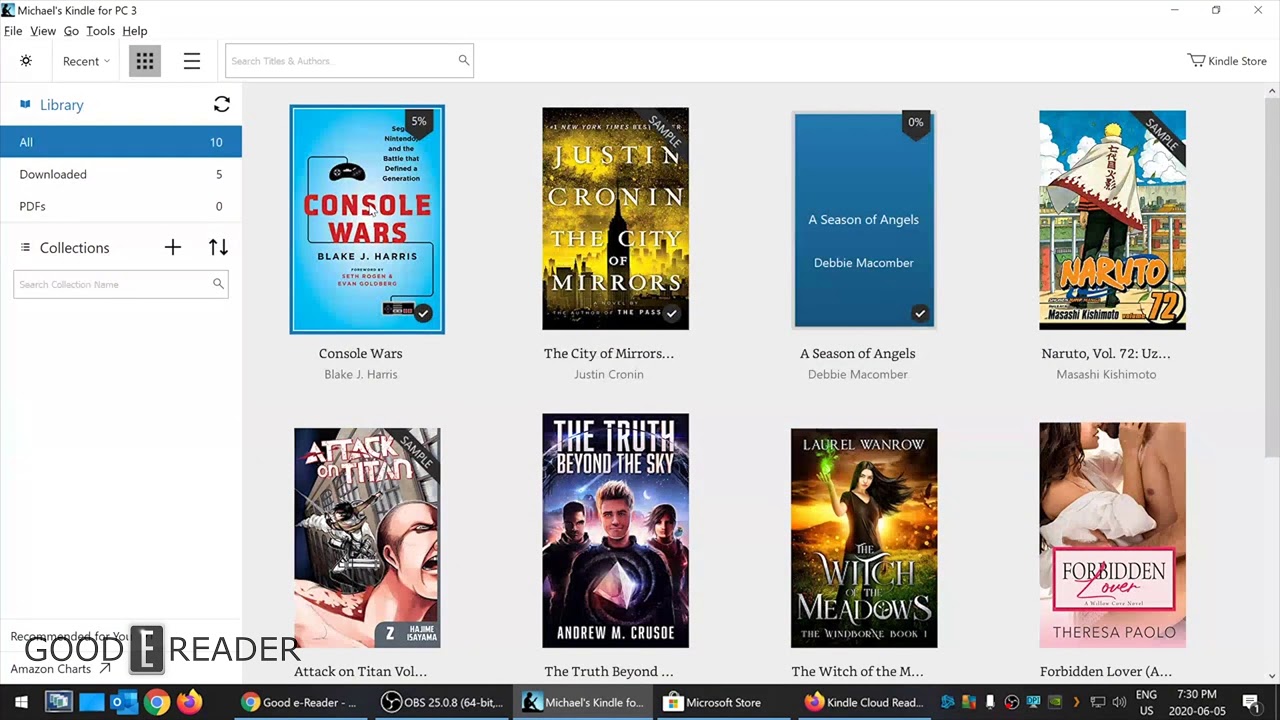Switch to grid view

145,61
